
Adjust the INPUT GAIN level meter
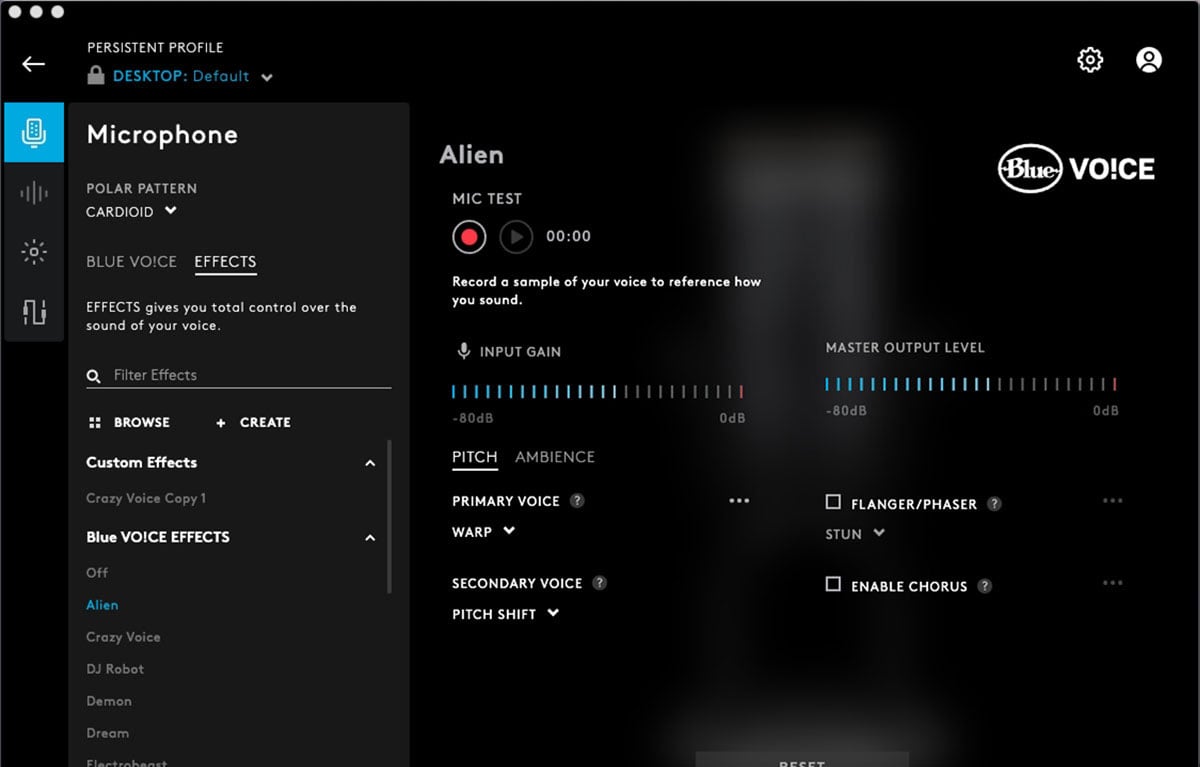click(x=597, y=392)
